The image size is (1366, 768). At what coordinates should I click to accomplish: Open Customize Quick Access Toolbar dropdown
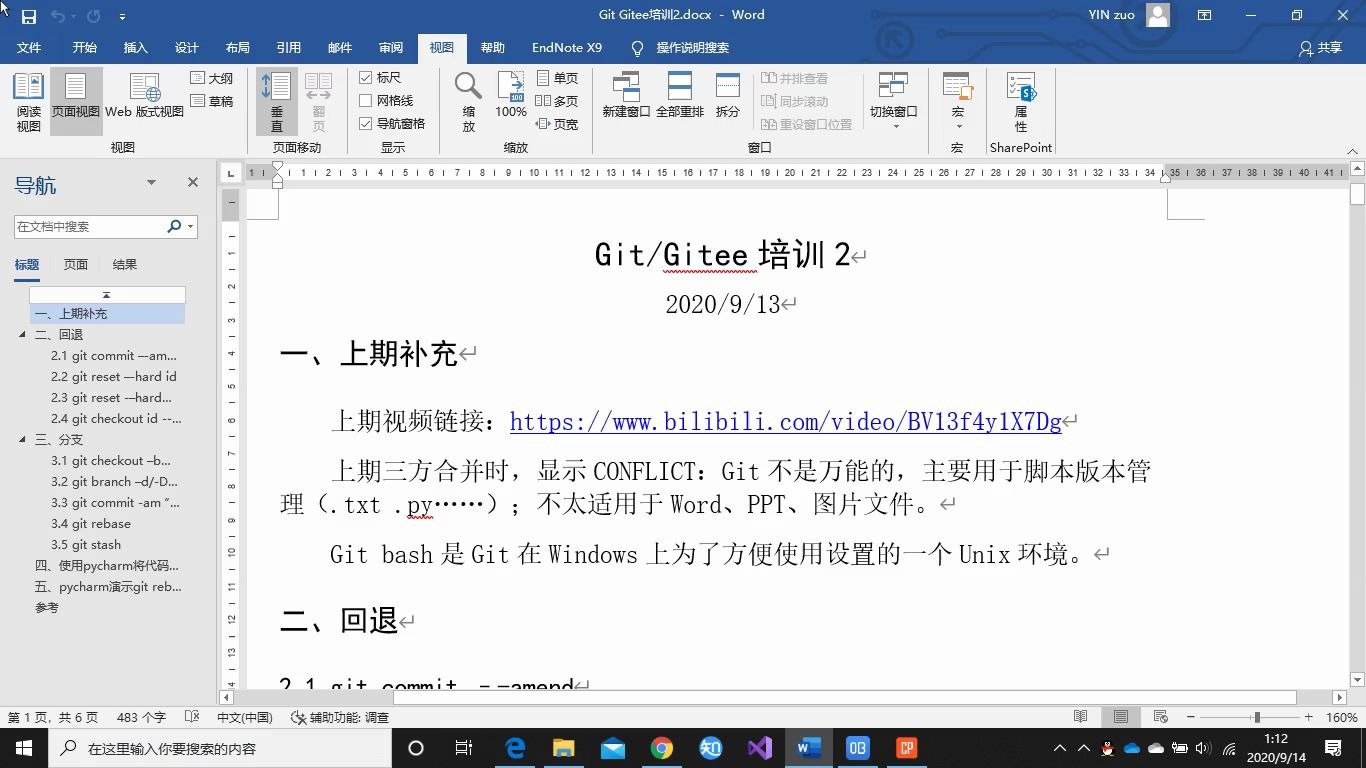tap(122, 17)
